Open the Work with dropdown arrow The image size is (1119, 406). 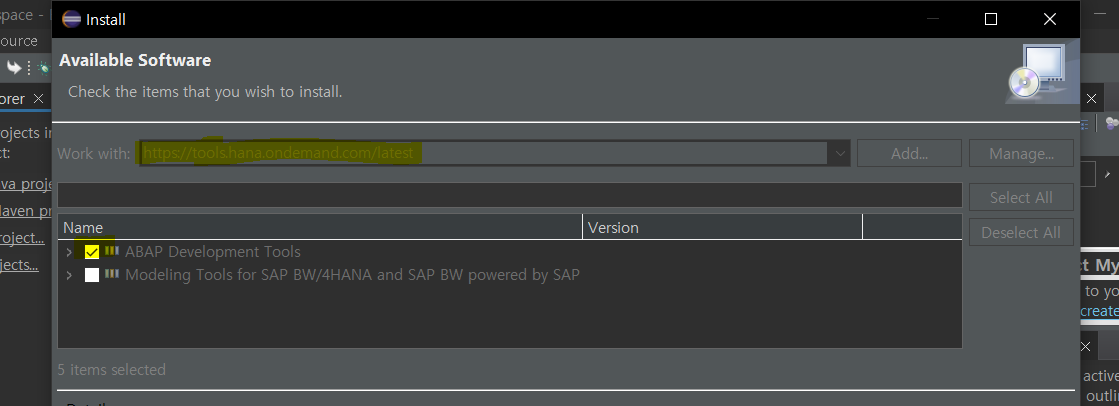(839, 153)
